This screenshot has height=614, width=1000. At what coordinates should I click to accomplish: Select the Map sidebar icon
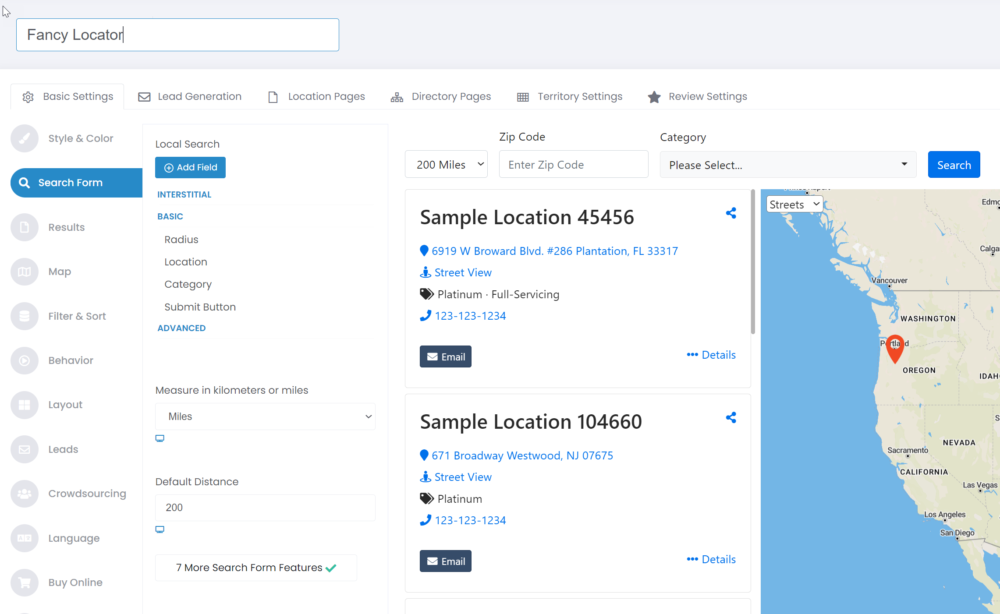25,272
